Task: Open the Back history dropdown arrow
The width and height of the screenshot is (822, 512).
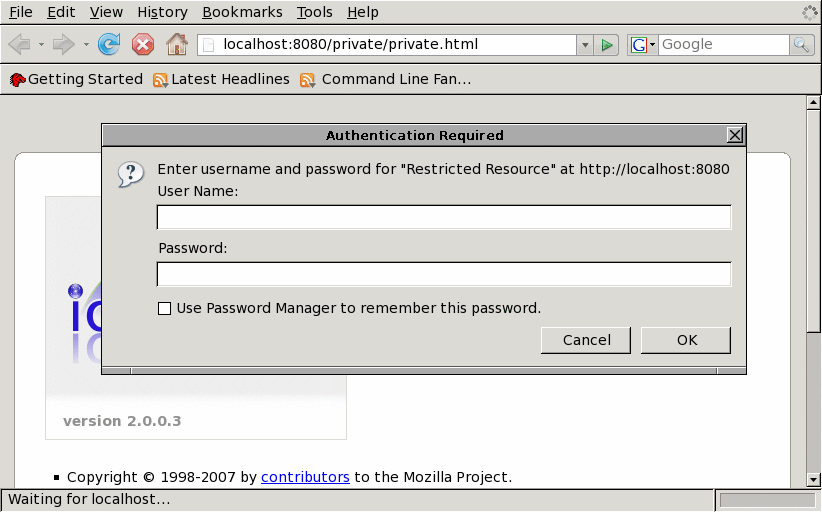Action: point(41,45)
